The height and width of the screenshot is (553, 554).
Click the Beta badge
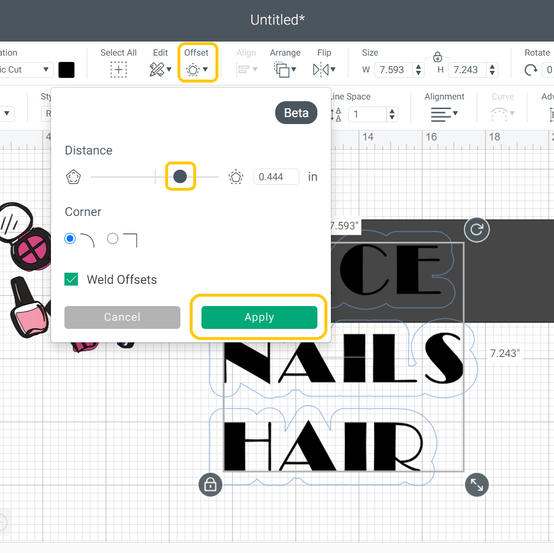(296, 113)
